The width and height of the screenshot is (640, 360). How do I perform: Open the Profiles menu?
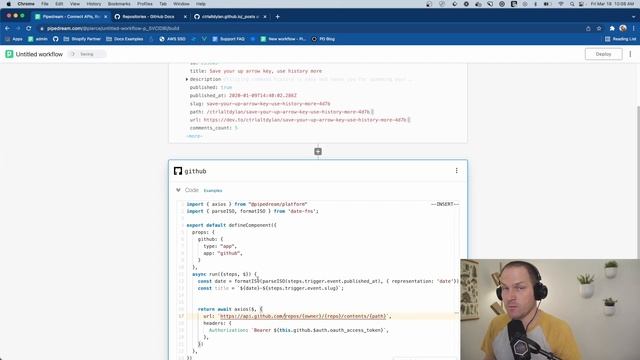coord(144,4)
